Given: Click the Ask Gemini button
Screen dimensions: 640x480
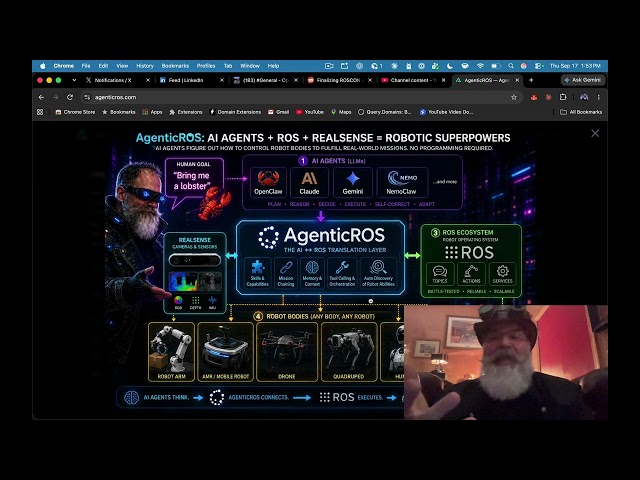Looking at the screenshot, I should [582, 80].
